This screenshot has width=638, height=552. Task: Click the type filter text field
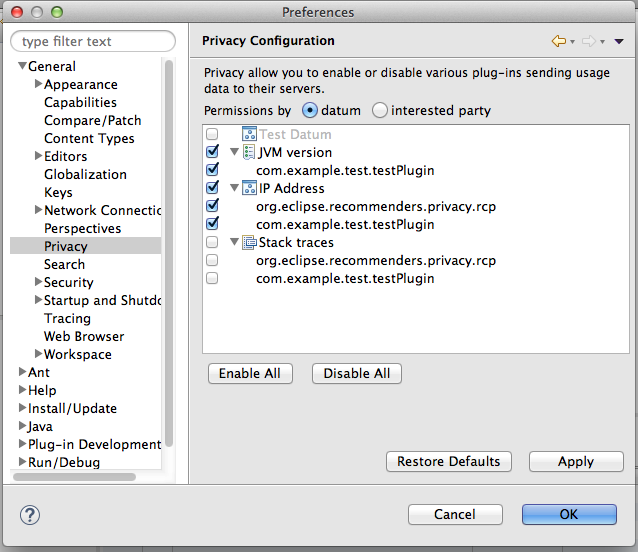coord(93,41)
